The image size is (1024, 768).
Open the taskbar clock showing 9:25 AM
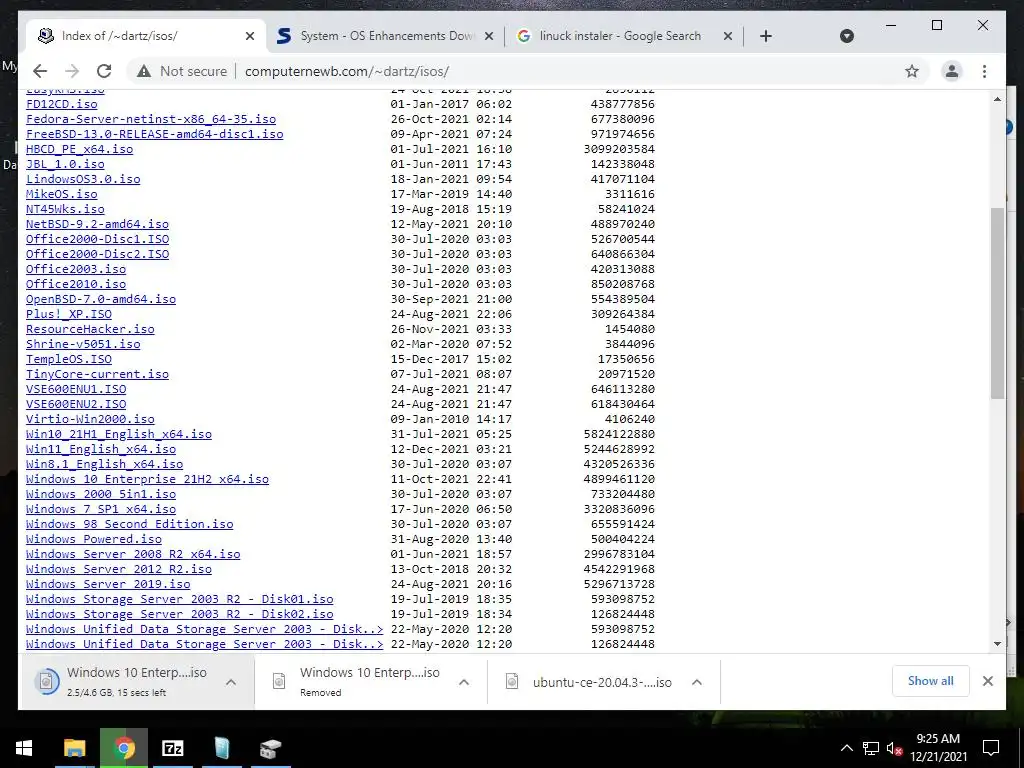click(x=938, y=748)
